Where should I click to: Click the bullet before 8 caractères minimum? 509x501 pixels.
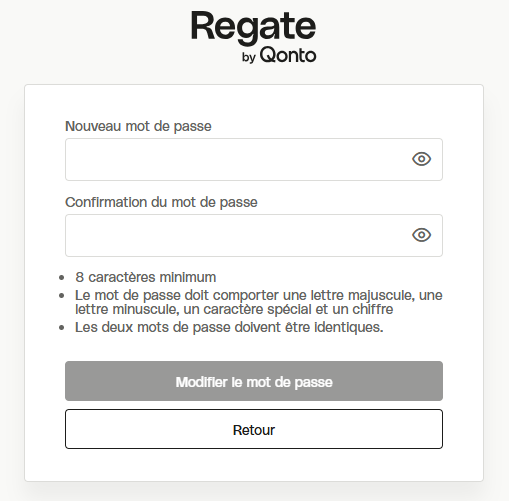tap(61, 277)
